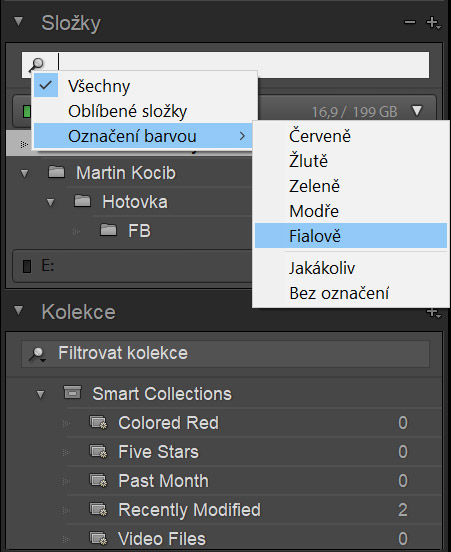Collapse the Kolekce panel triangle

point(18,310)
